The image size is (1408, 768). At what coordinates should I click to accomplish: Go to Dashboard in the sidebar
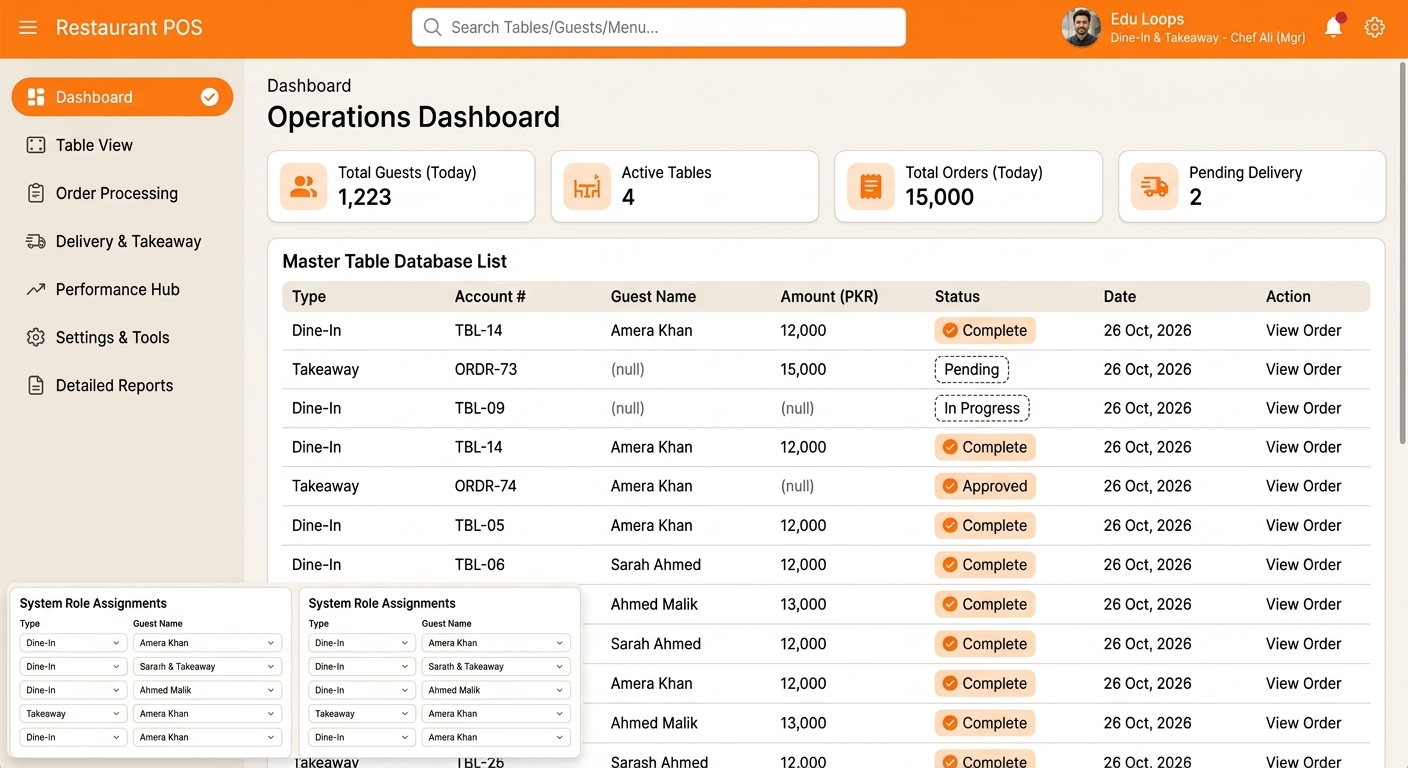(x=122, y=97)
